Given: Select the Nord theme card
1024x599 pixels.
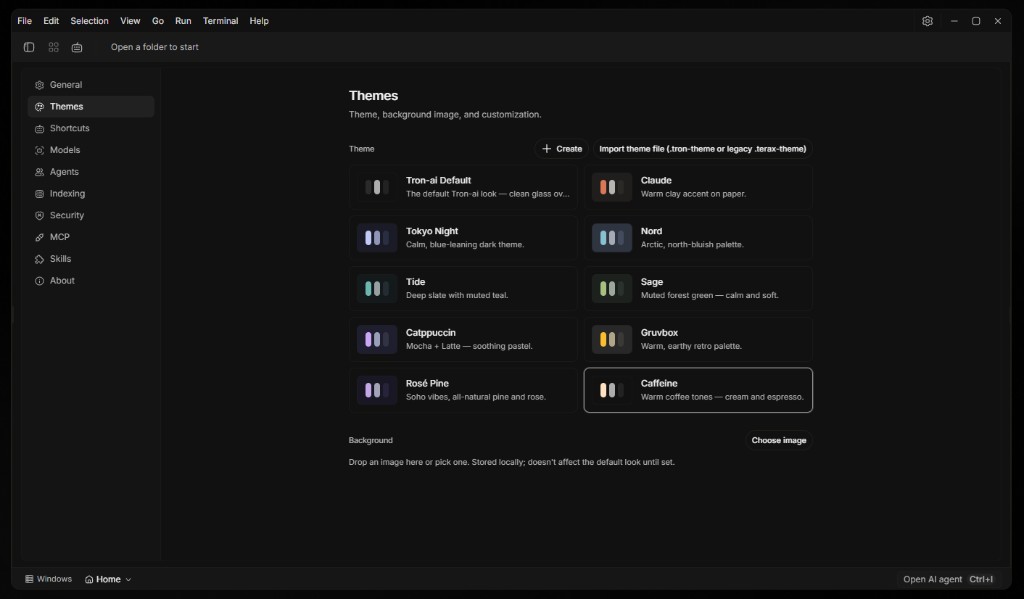Looking at the screenshot, I should [x=698, y=238].
